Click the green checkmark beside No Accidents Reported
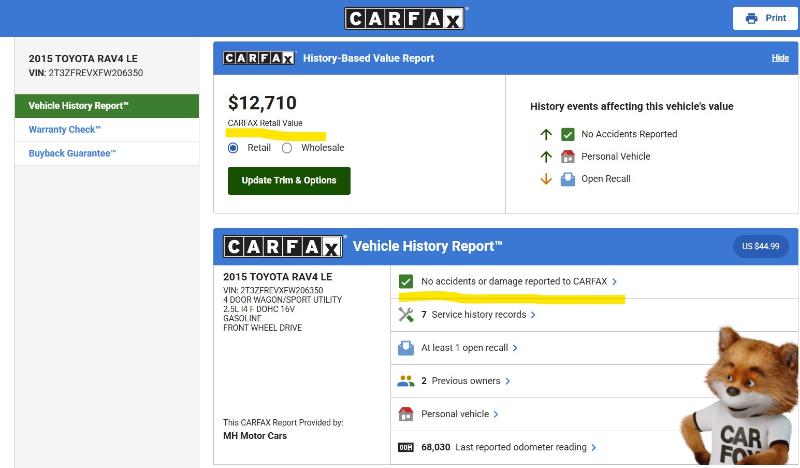 click(568, 134)
